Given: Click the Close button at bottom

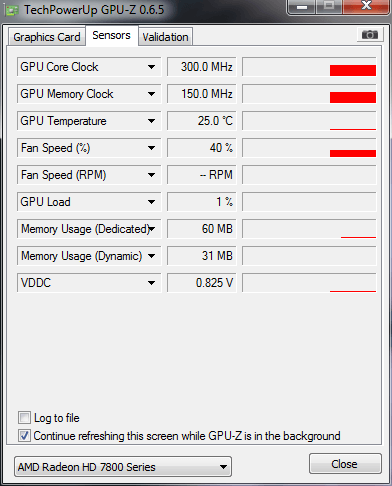Looking at the screenshot, I should [345, 464].
